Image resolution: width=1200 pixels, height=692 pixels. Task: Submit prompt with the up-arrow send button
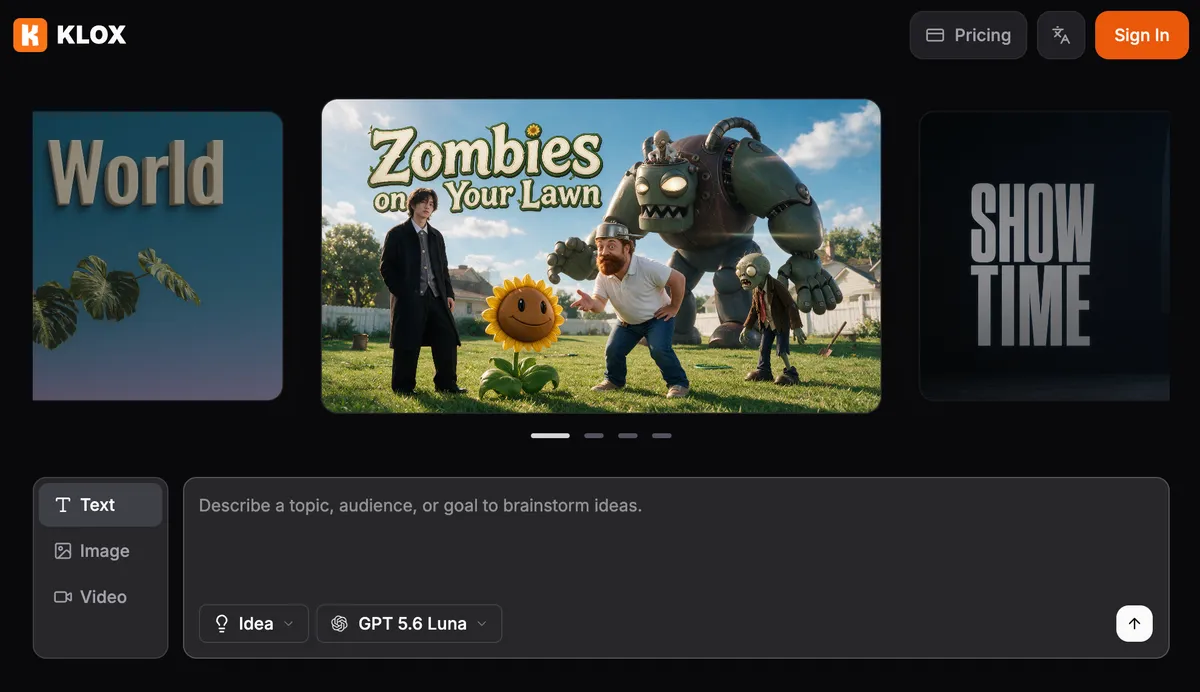(1134, 623)
